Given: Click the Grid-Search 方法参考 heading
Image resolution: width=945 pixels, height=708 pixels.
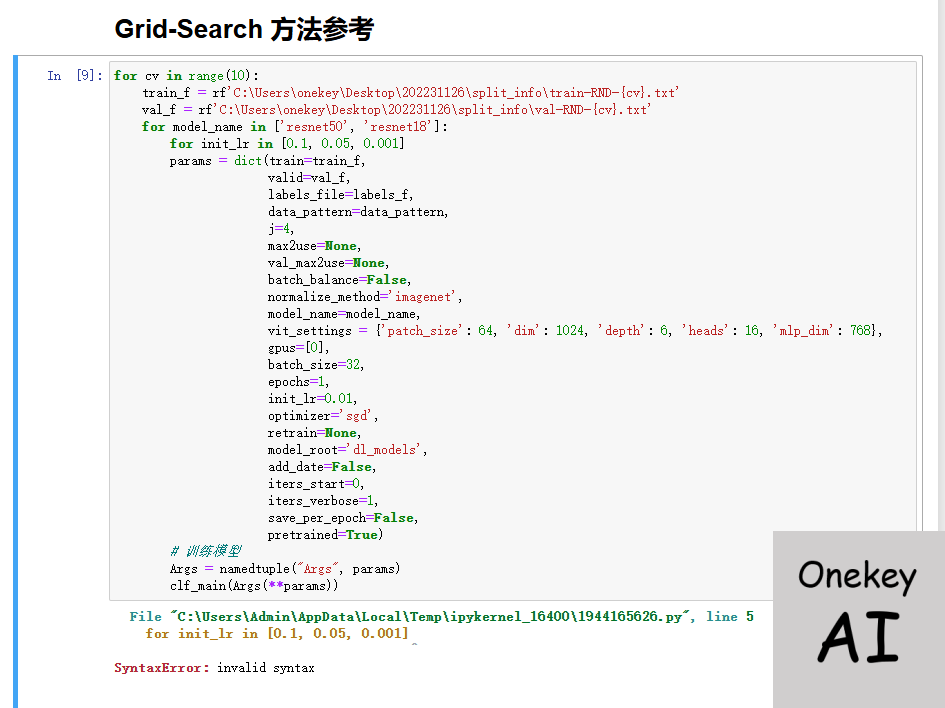Looking at the screenshot, I should (x=244, y=29).
